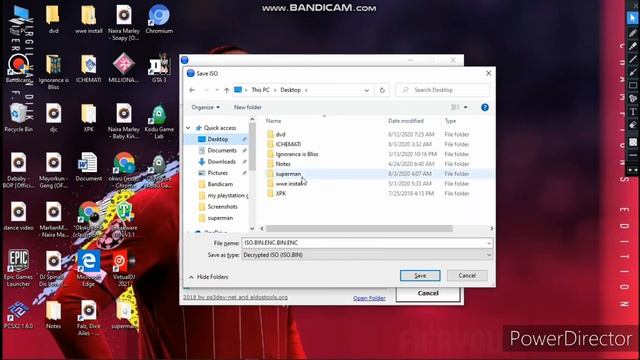This screenshot has height=360, width=640.
Task: Open the Bandicam desktop shortcut
Action: 18,69
